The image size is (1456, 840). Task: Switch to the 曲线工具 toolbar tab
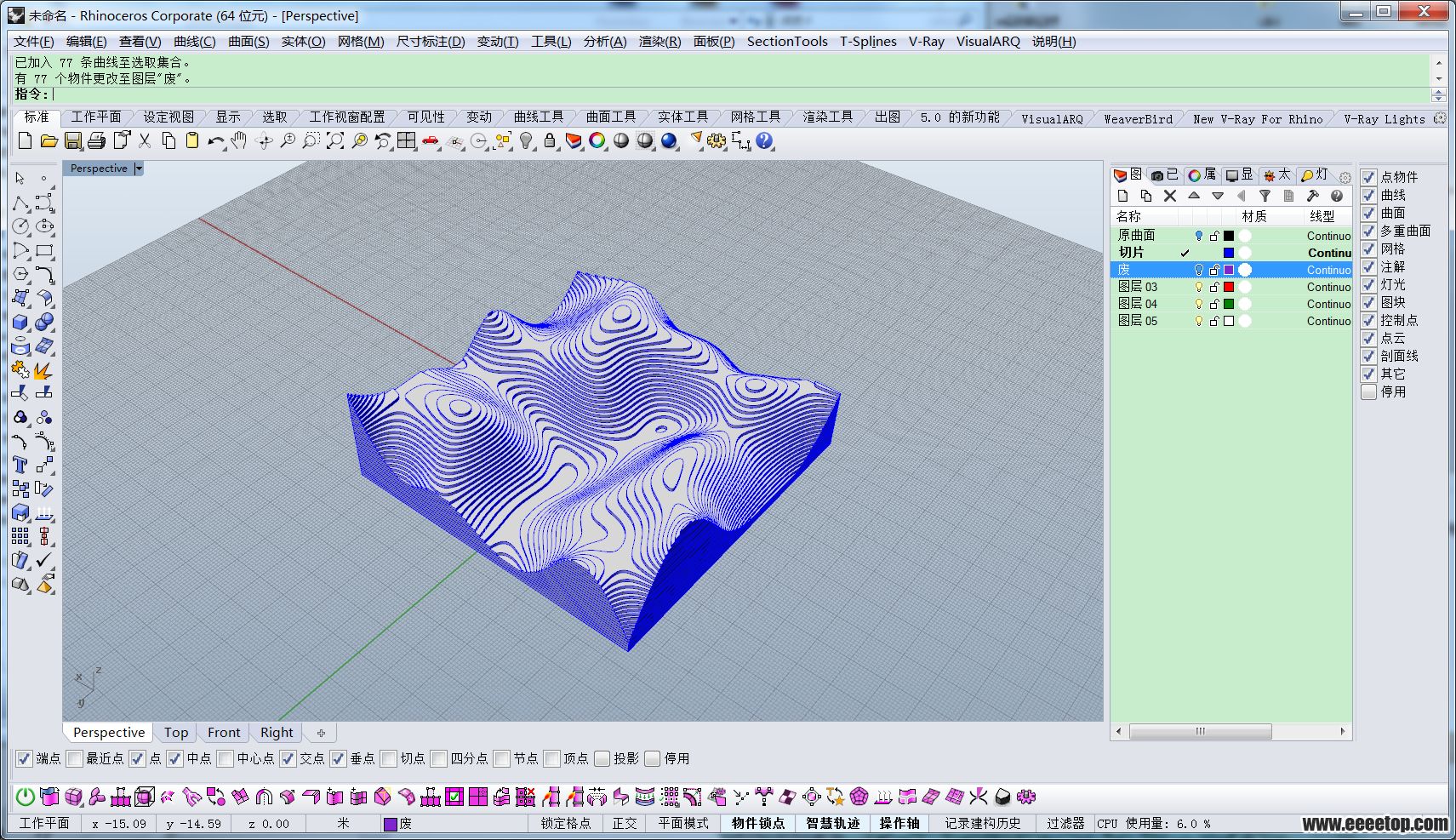point(539,117)
